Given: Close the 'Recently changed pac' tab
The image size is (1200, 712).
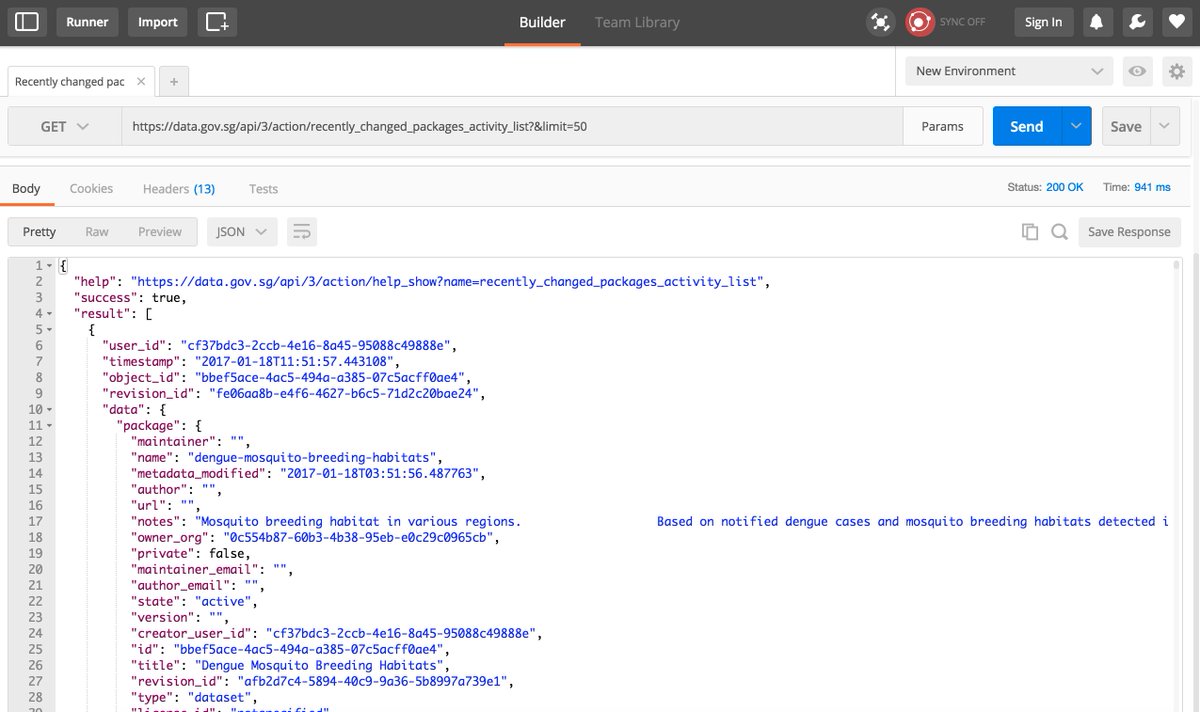Looking at the screenshot, I should pos(141,82).
